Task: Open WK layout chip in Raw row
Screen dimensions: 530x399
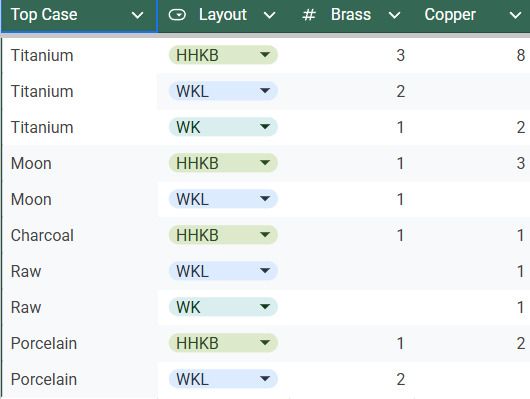Action: 223,307
